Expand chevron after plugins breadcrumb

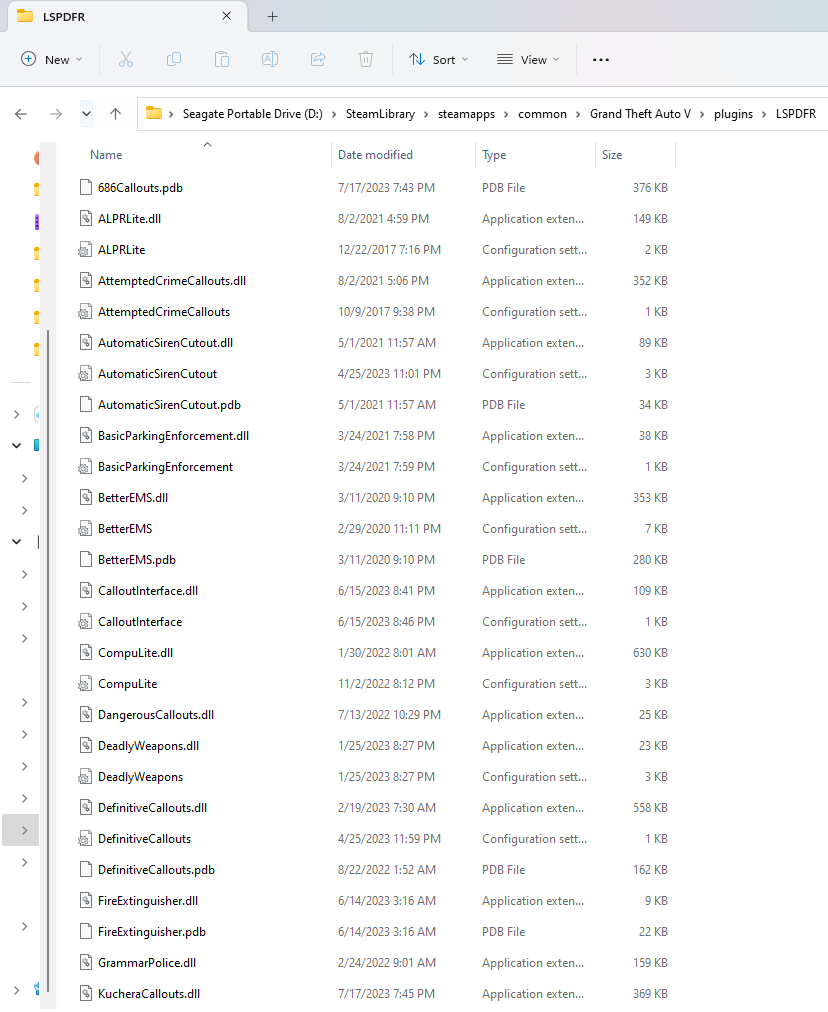(764, 114)
